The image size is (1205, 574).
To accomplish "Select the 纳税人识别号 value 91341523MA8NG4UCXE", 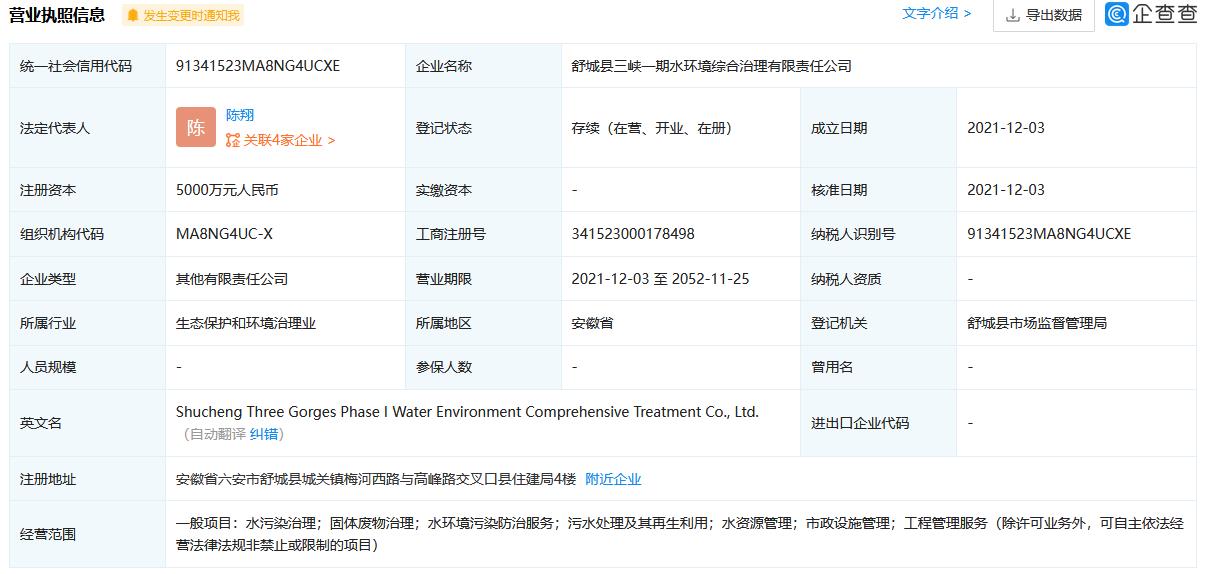I will (1049, 234).
